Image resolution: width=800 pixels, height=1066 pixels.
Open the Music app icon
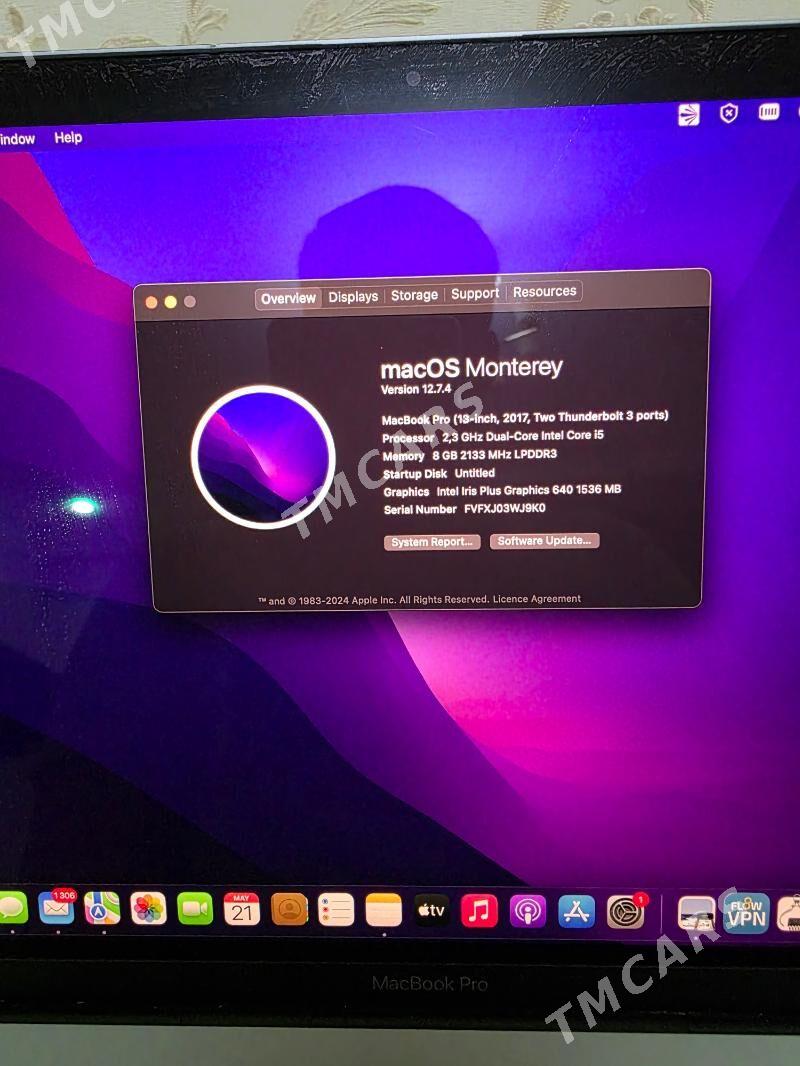480,911
